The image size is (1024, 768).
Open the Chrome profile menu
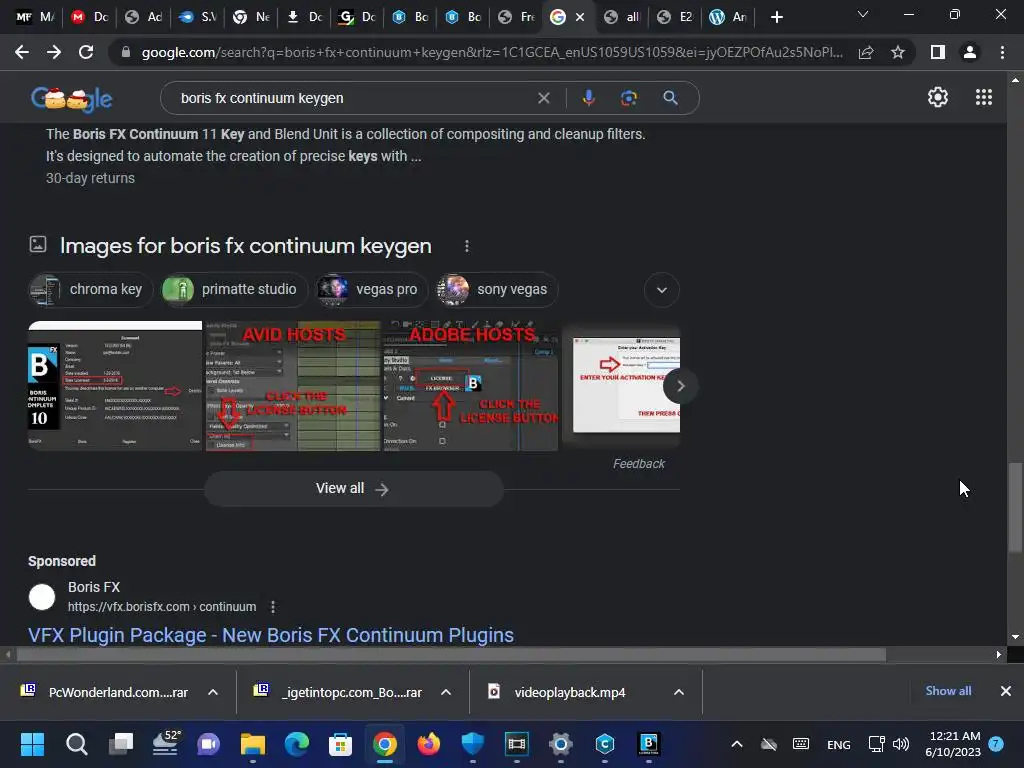pyautogui.click(x=970, y=52)
